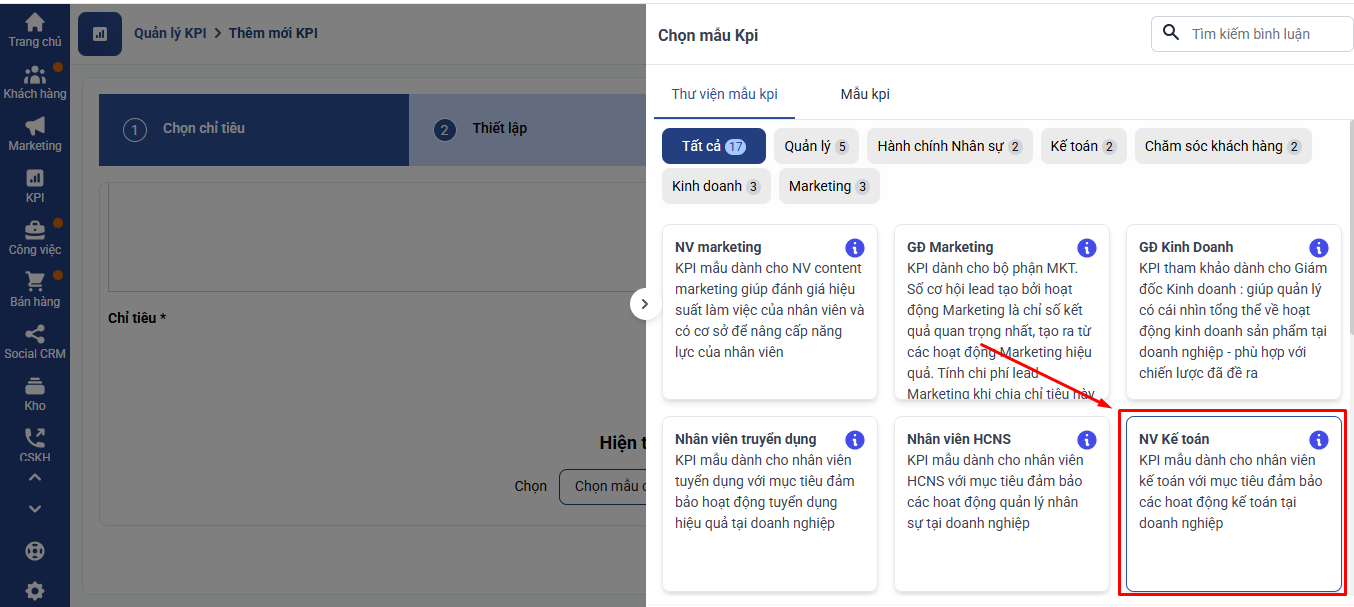Open Kho warehouse icon
The width and height of the screenshot is (1354, 607).
(x=34, y=387)
